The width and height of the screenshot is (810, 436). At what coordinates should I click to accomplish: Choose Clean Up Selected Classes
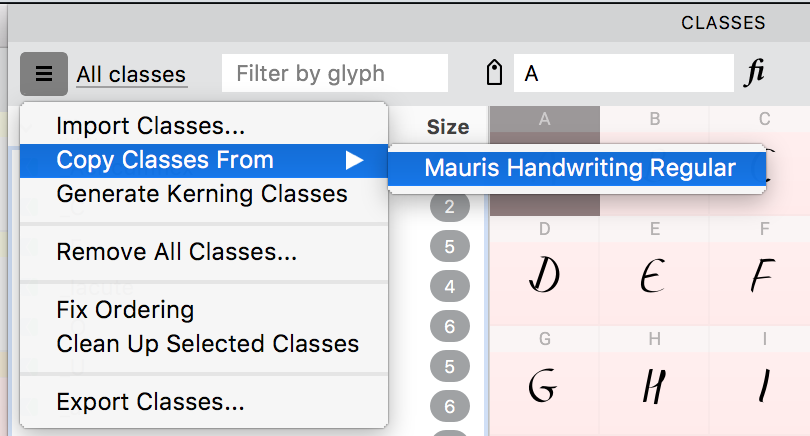[x=207, y=344]
